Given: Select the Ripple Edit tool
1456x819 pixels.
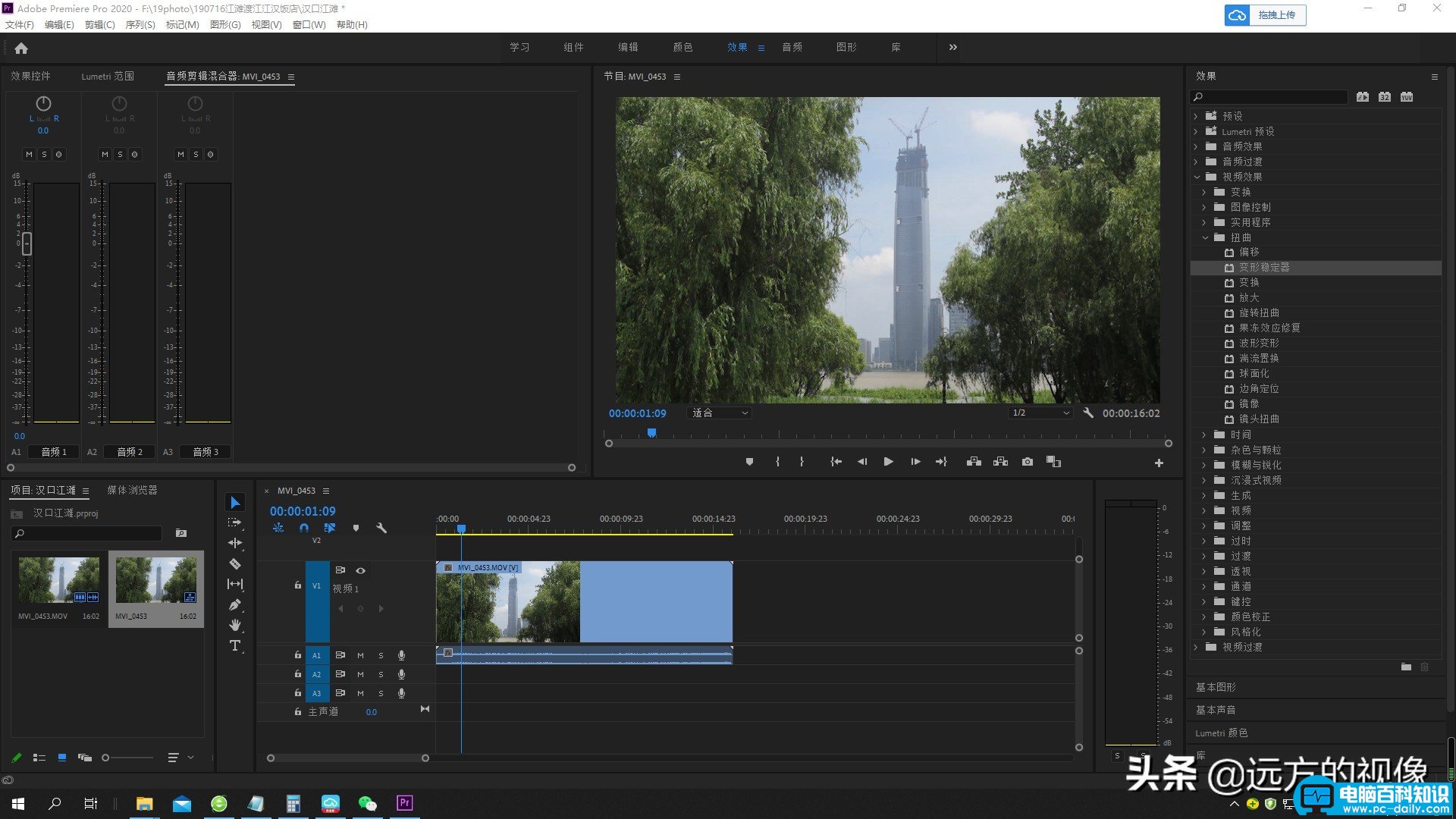Looking at the screenshot, I should (235, 543).
